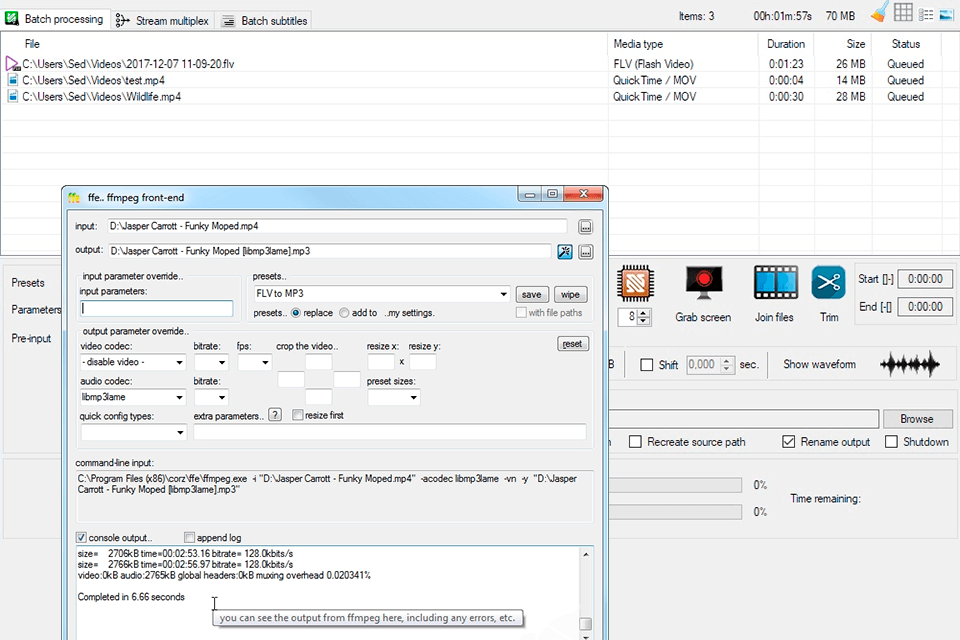Select the Trim scissors icon
Screen dimensions: 960x640
[x=828, y=285]
